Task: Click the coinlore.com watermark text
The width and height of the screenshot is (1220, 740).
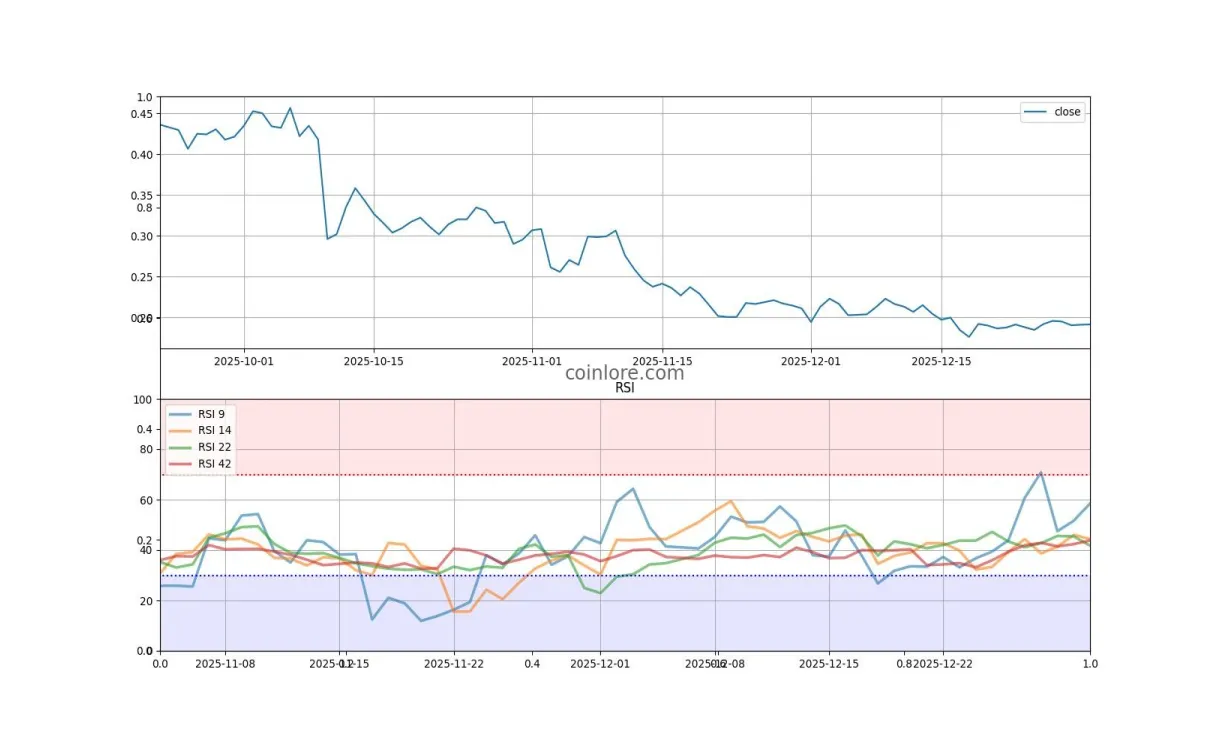Action: 623,373
